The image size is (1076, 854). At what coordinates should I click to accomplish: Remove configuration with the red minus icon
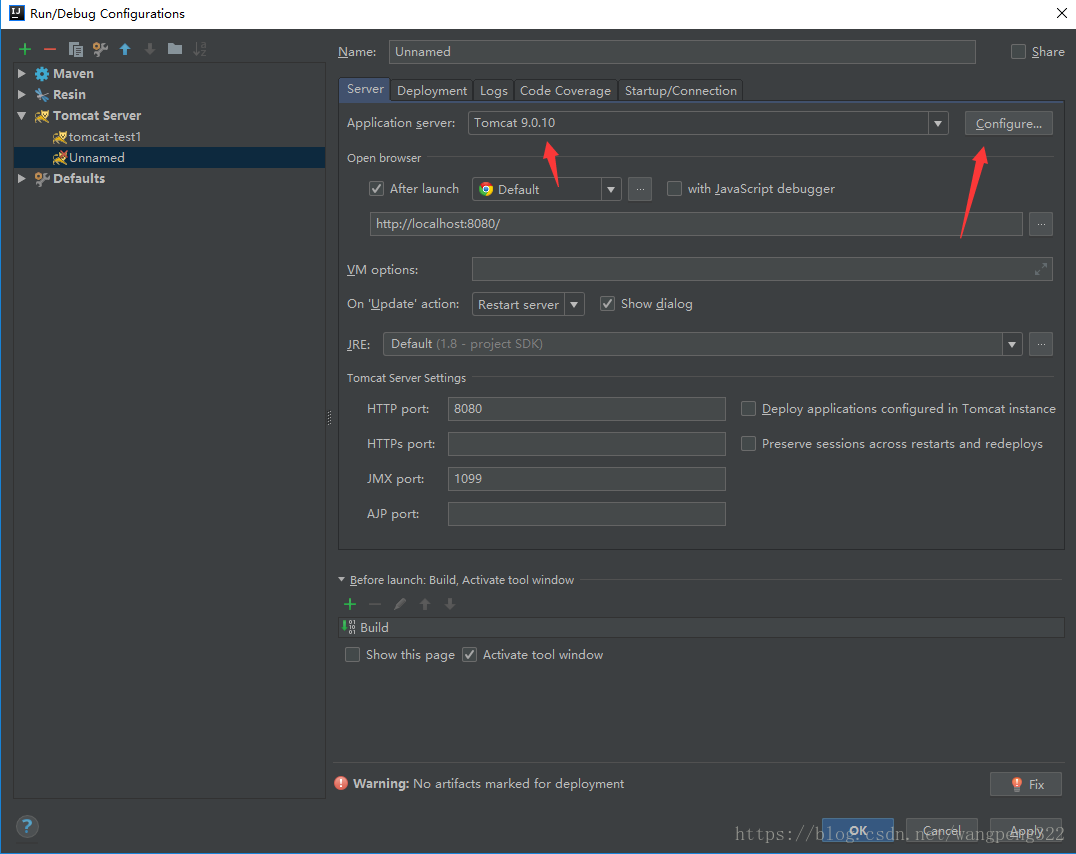tap(49, 49)
